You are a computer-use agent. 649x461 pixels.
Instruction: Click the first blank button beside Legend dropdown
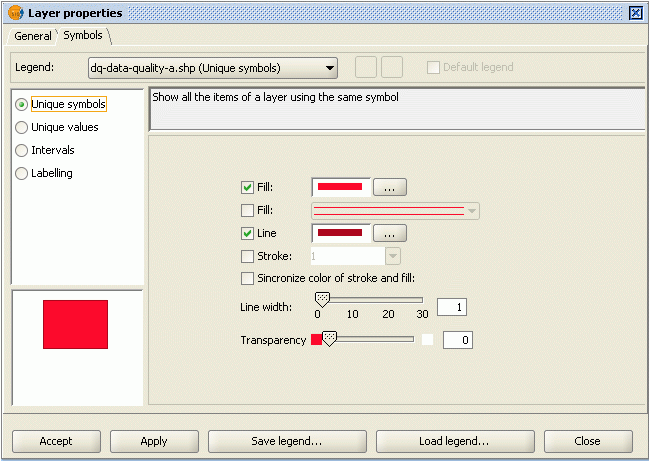pyautogui.click(x=366, y=67)
